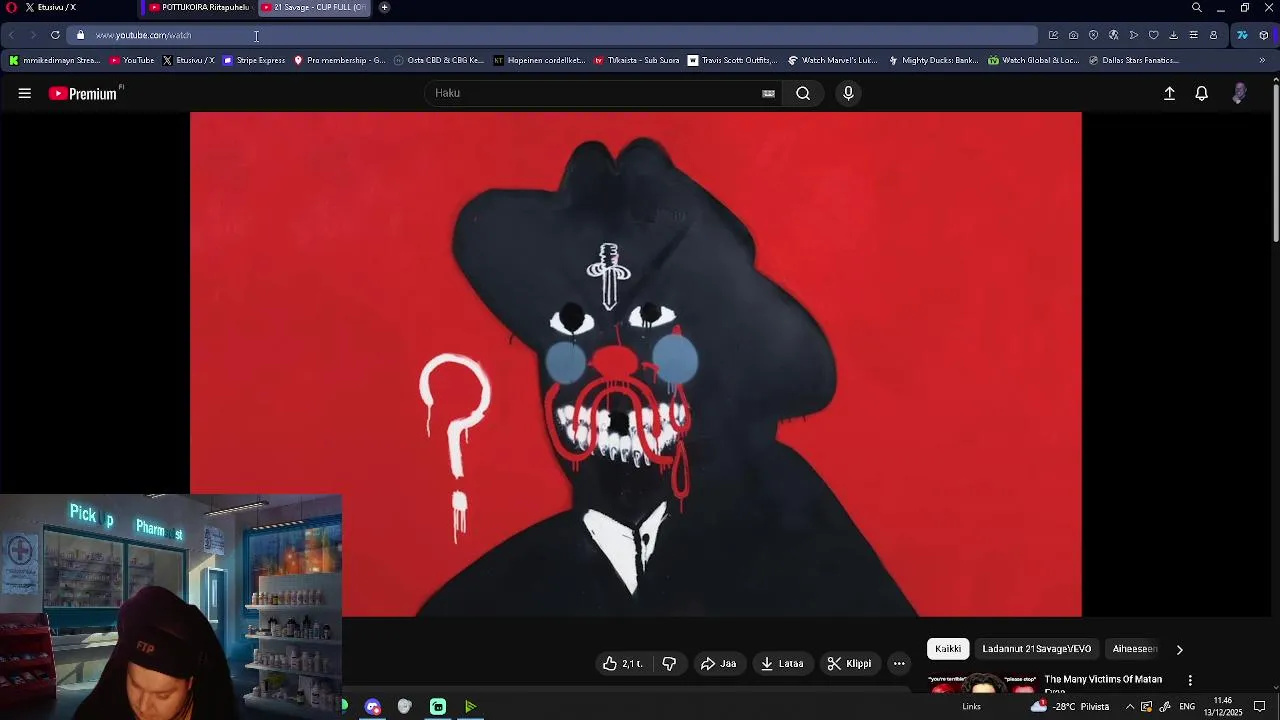This screenshot has height=720, width=1280.
Task: Open browser downloads icon
Action: point(1173,35)
